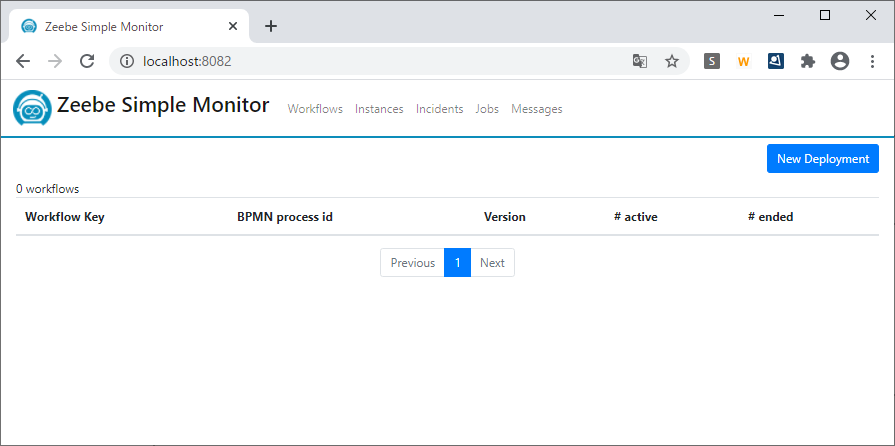This screenshot has width=895, height=446.
Task: Click the browser forward arrow
Action: point(55,61)
